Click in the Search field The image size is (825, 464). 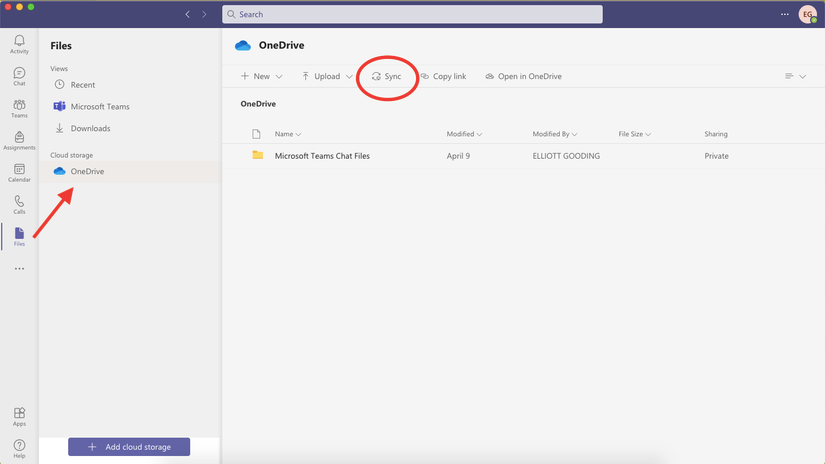pos(412,14)
